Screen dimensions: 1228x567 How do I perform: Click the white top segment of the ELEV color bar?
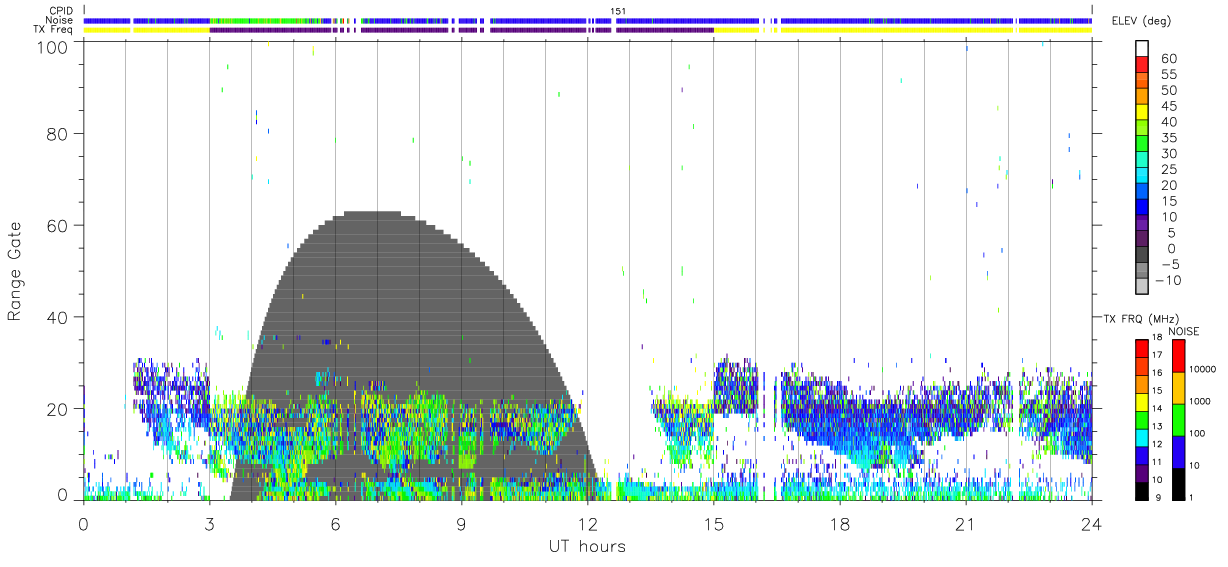[x=1142, y=49]
